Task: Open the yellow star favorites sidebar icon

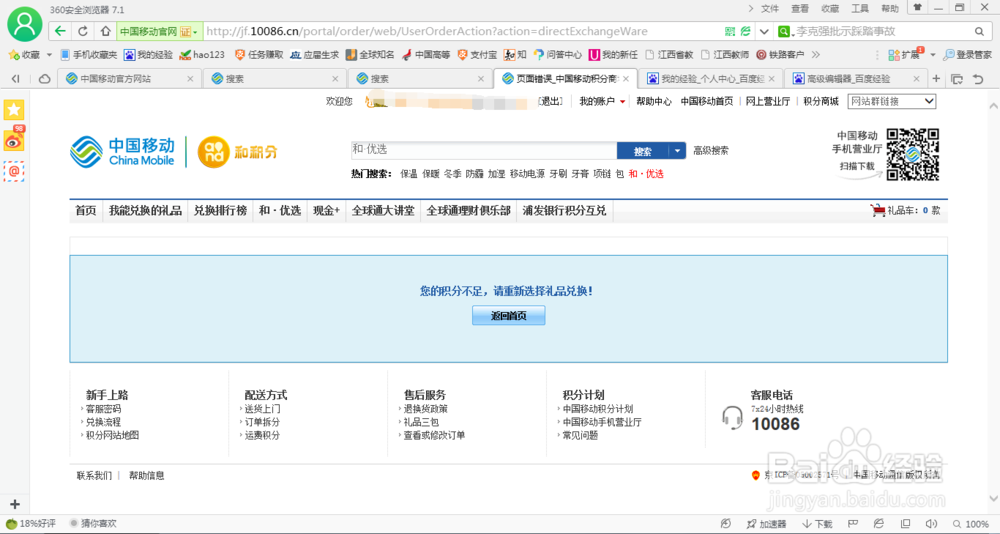Action: coord(14,110)
